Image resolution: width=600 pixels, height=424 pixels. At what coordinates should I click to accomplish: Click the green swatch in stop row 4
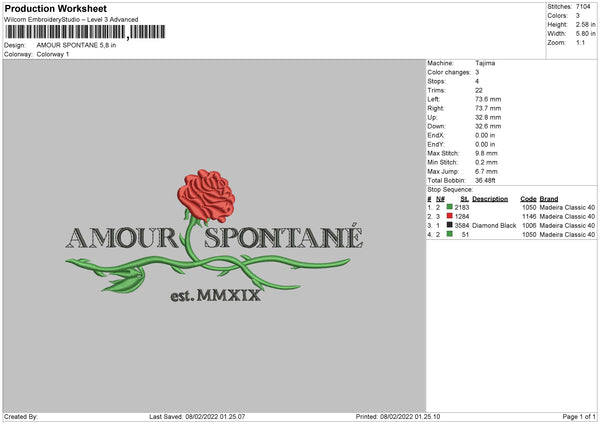(450, 234)
